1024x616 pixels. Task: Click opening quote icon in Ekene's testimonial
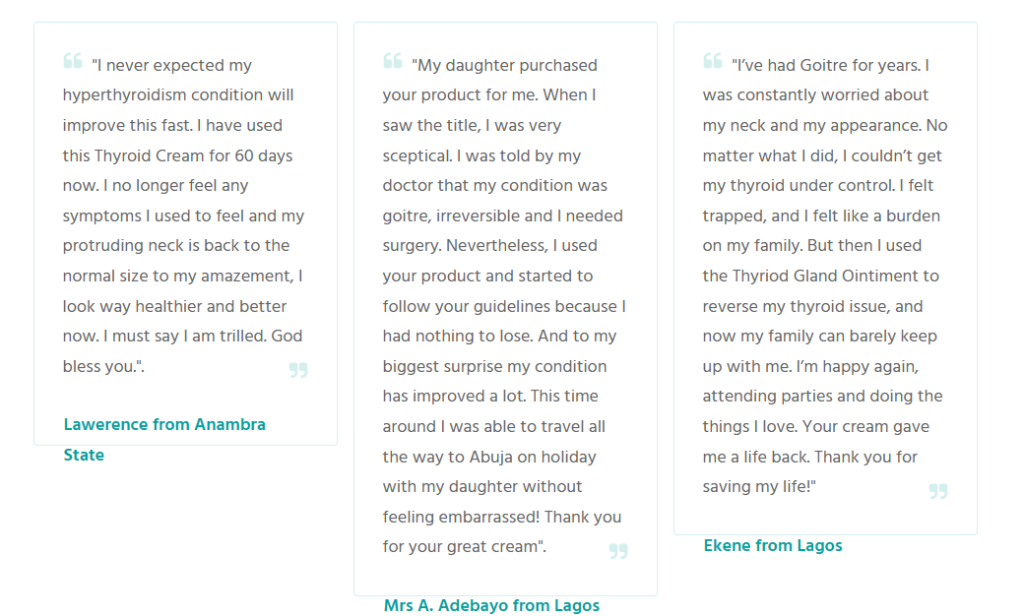[x=712, y=61]
